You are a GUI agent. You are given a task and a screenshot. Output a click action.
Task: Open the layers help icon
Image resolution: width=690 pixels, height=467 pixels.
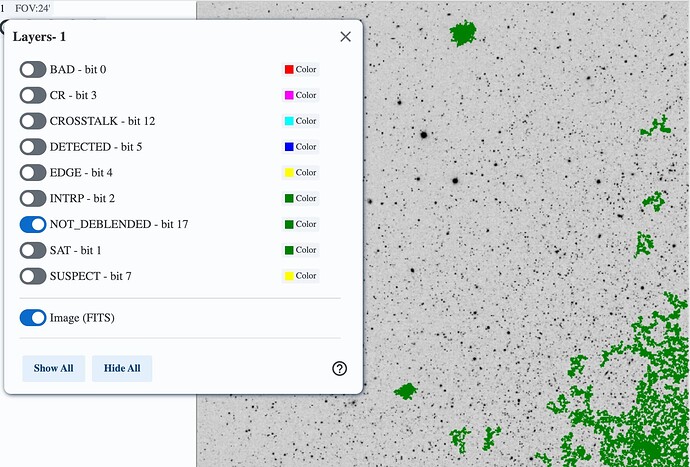(x=339, y=368)
